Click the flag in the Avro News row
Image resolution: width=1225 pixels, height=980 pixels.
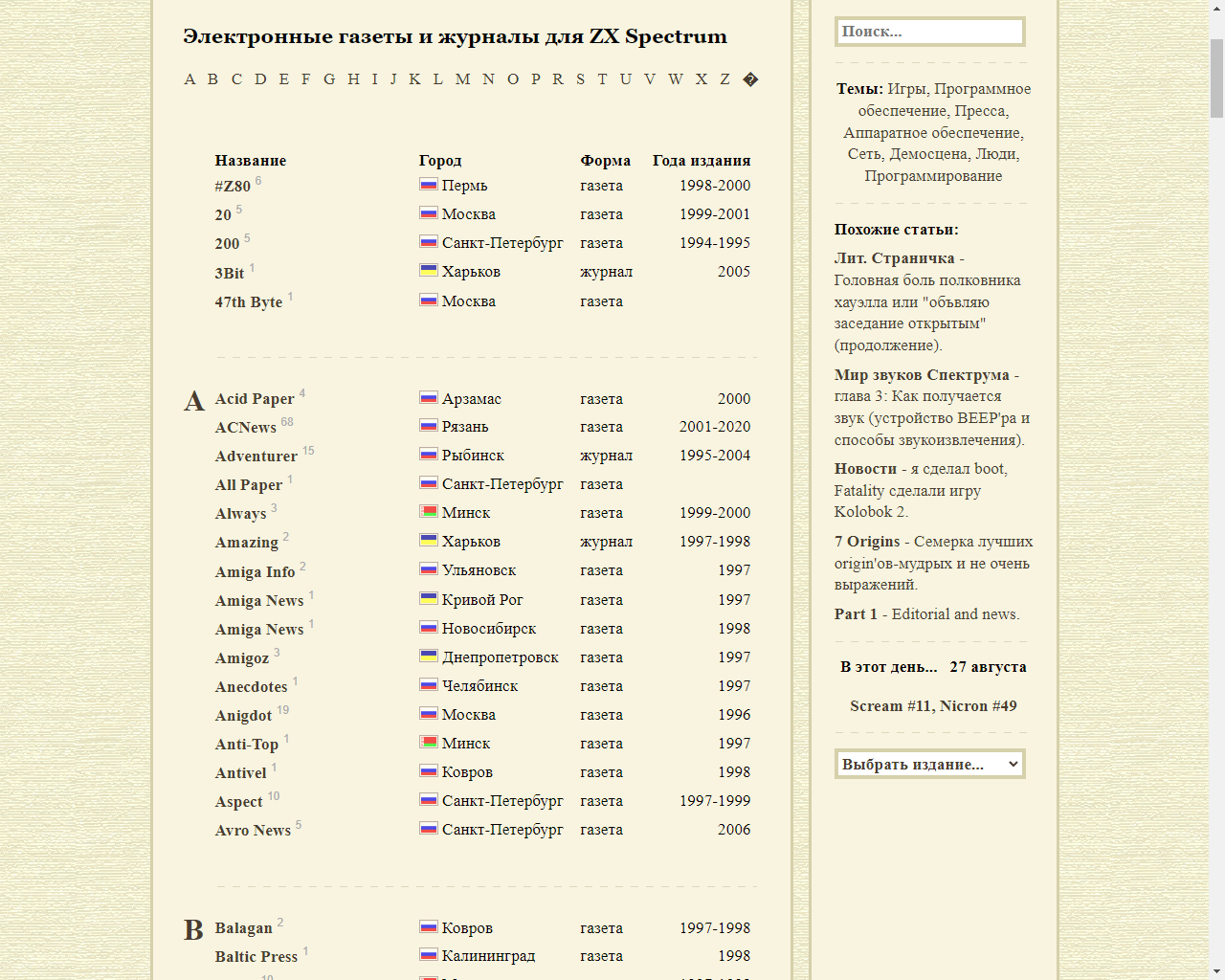[x=429, y=829]
